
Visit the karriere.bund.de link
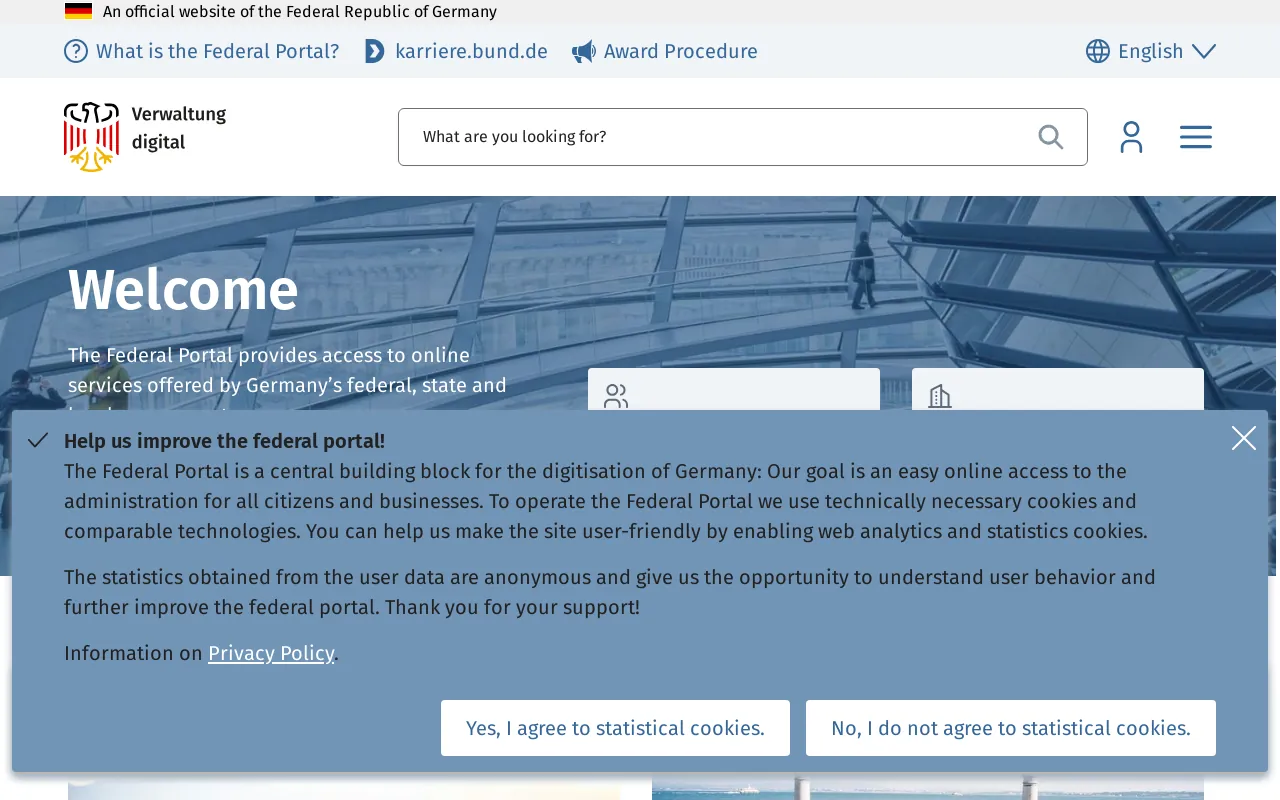click(471, 51)
